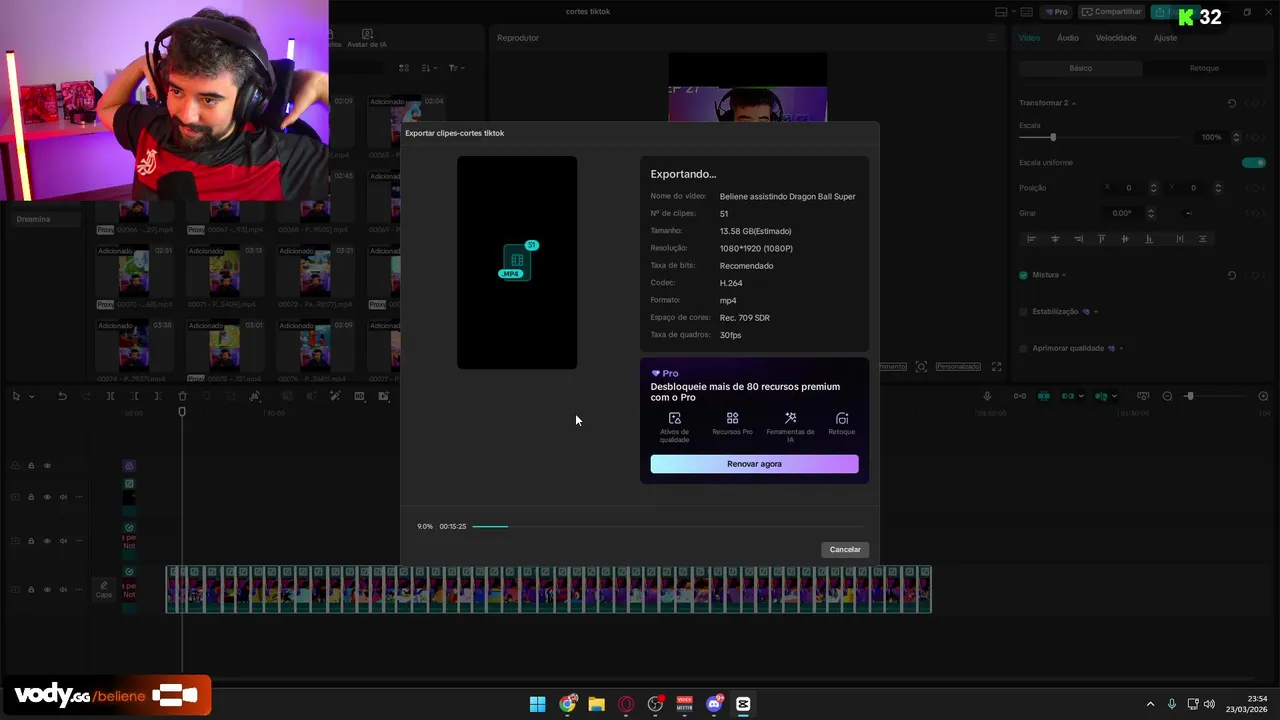Cancel the export in progress
Viewport: 1280px width, 720px height.
click(845, 549)
